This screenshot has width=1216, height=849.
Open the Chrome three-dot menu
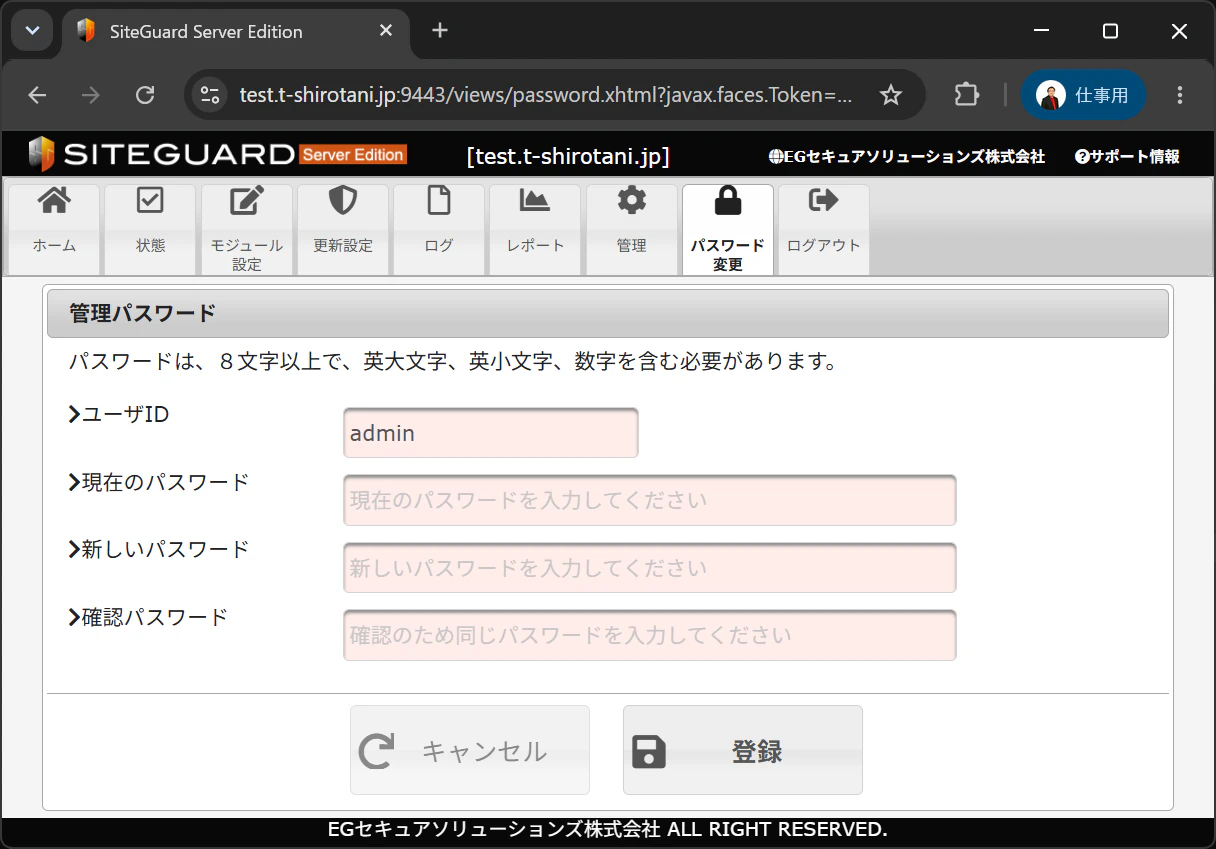point(1180,95)
